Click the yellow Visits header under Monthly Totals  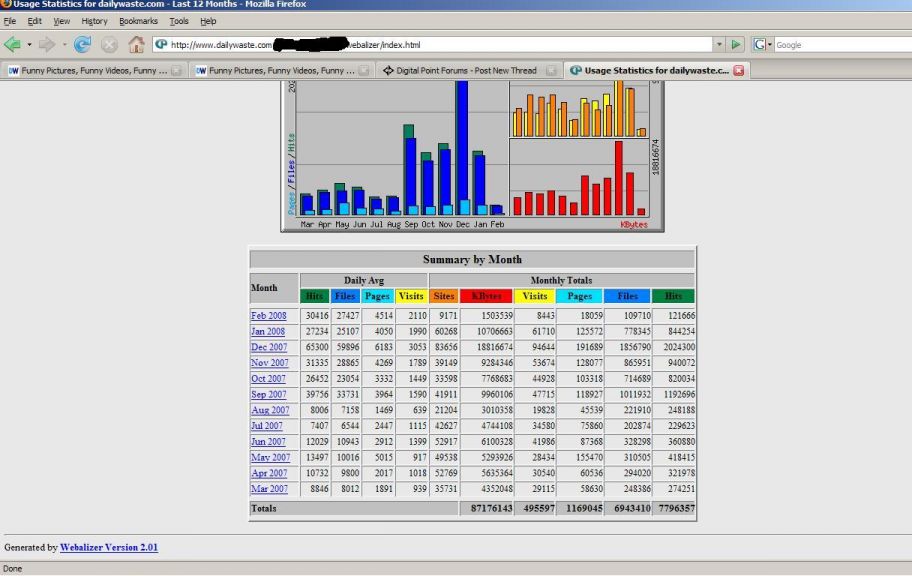click(x=535, y=296)
